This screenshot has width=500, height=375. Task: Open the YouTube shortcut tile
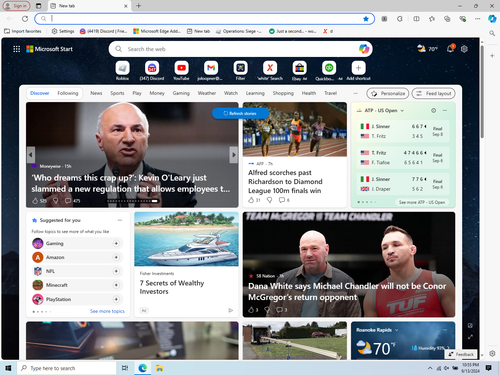tap(181, 68)
